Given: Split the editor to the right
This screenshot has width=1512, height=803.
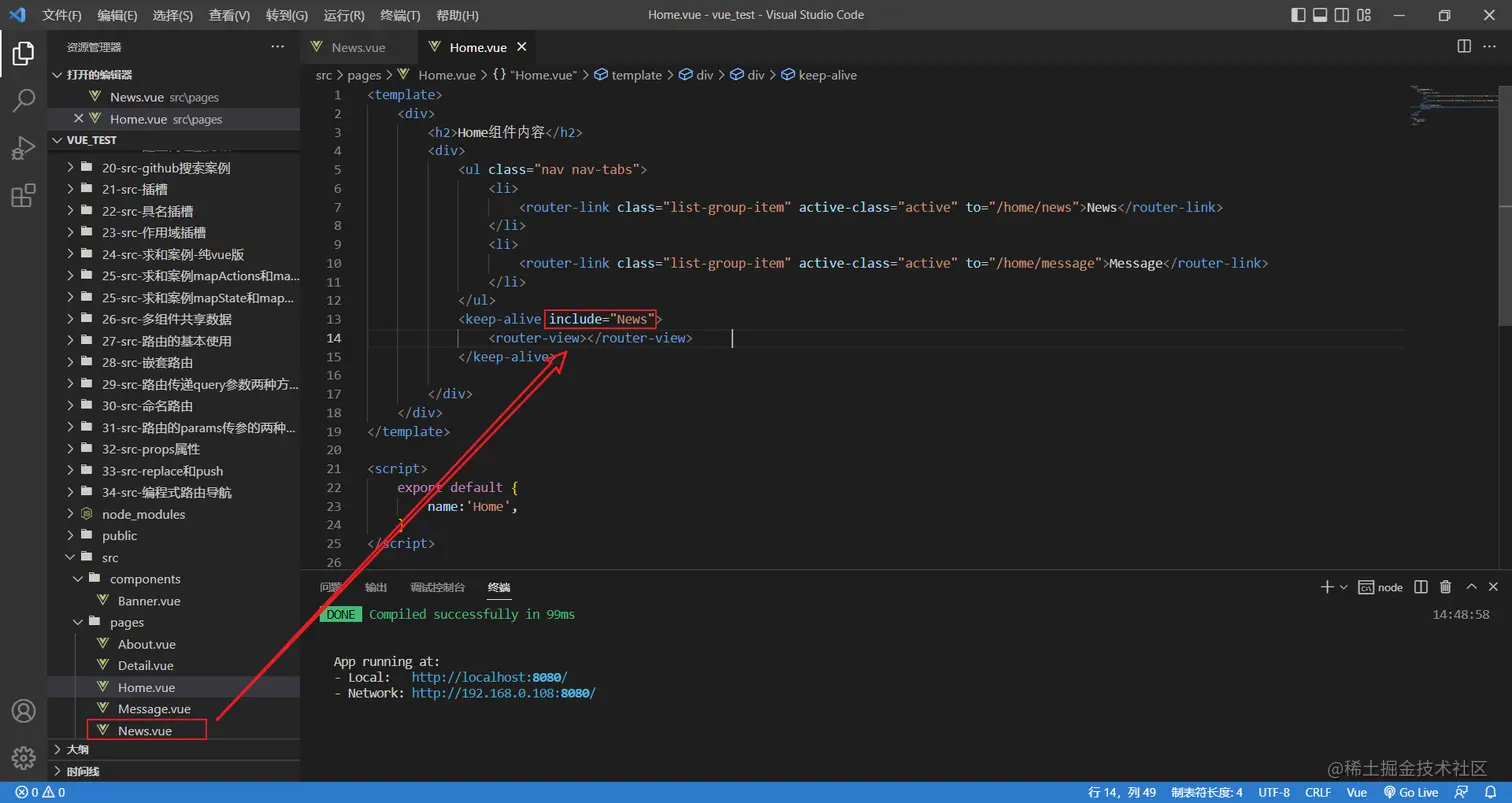Looking at the screenshot, I should (x=1464, y=46).
